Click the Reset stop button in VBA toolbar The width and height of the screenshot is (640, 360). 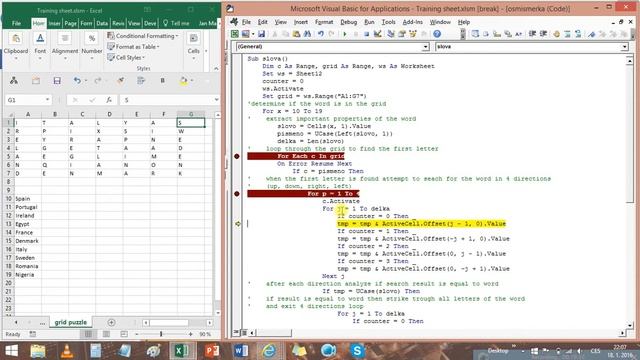tap(366, 34)
